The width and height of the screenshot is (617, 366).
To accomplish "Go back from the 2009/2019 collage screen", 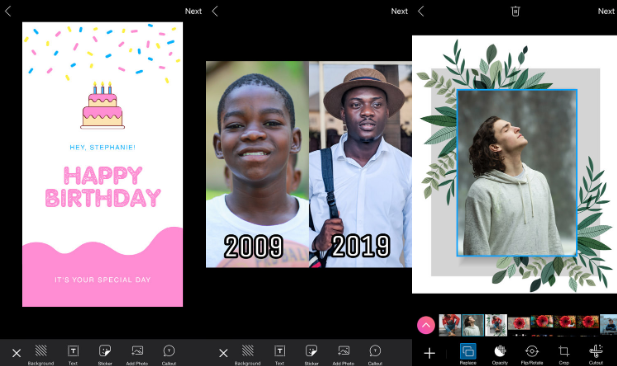I will tap(215, 11).
